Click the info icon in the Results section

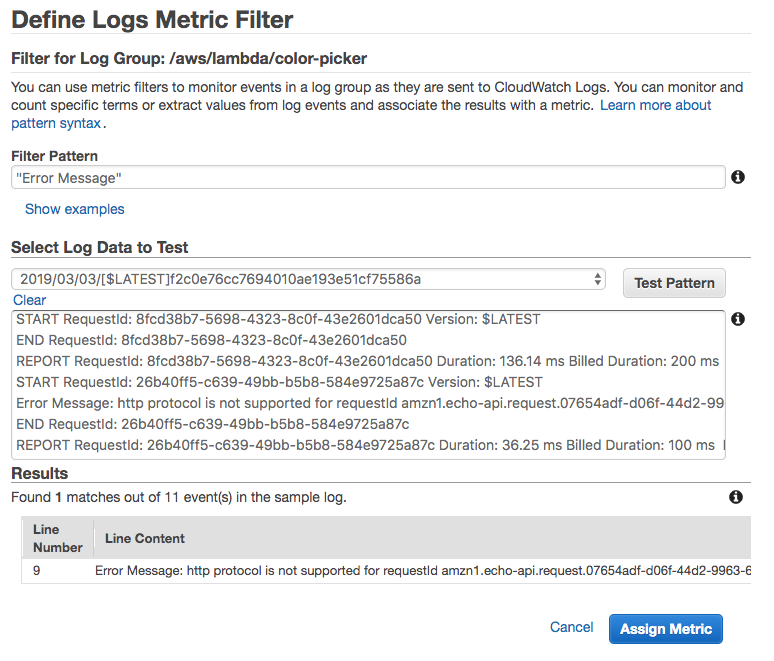pyautogui.click(x=736, y=497)
